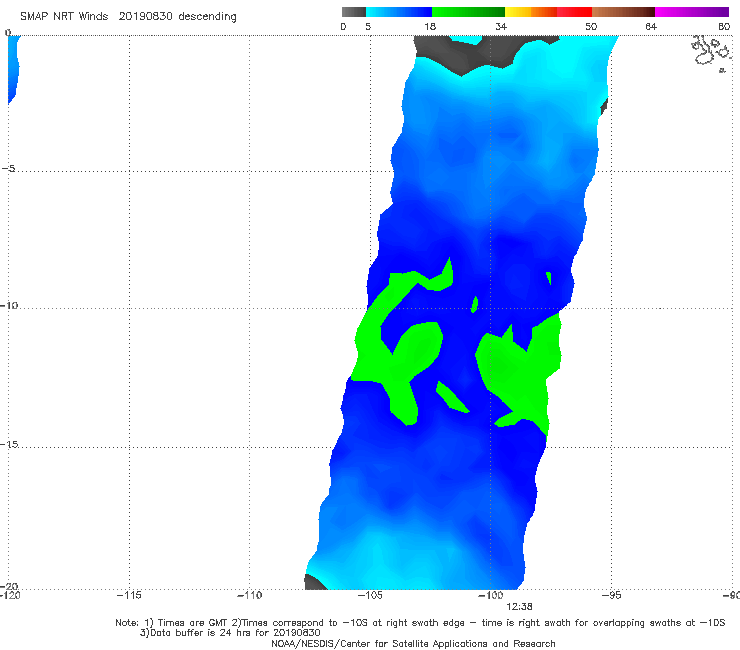Click the '18' label under the color bar
Image resolution: width=740 pixels, height=650 pixels.
pos(430,26)
